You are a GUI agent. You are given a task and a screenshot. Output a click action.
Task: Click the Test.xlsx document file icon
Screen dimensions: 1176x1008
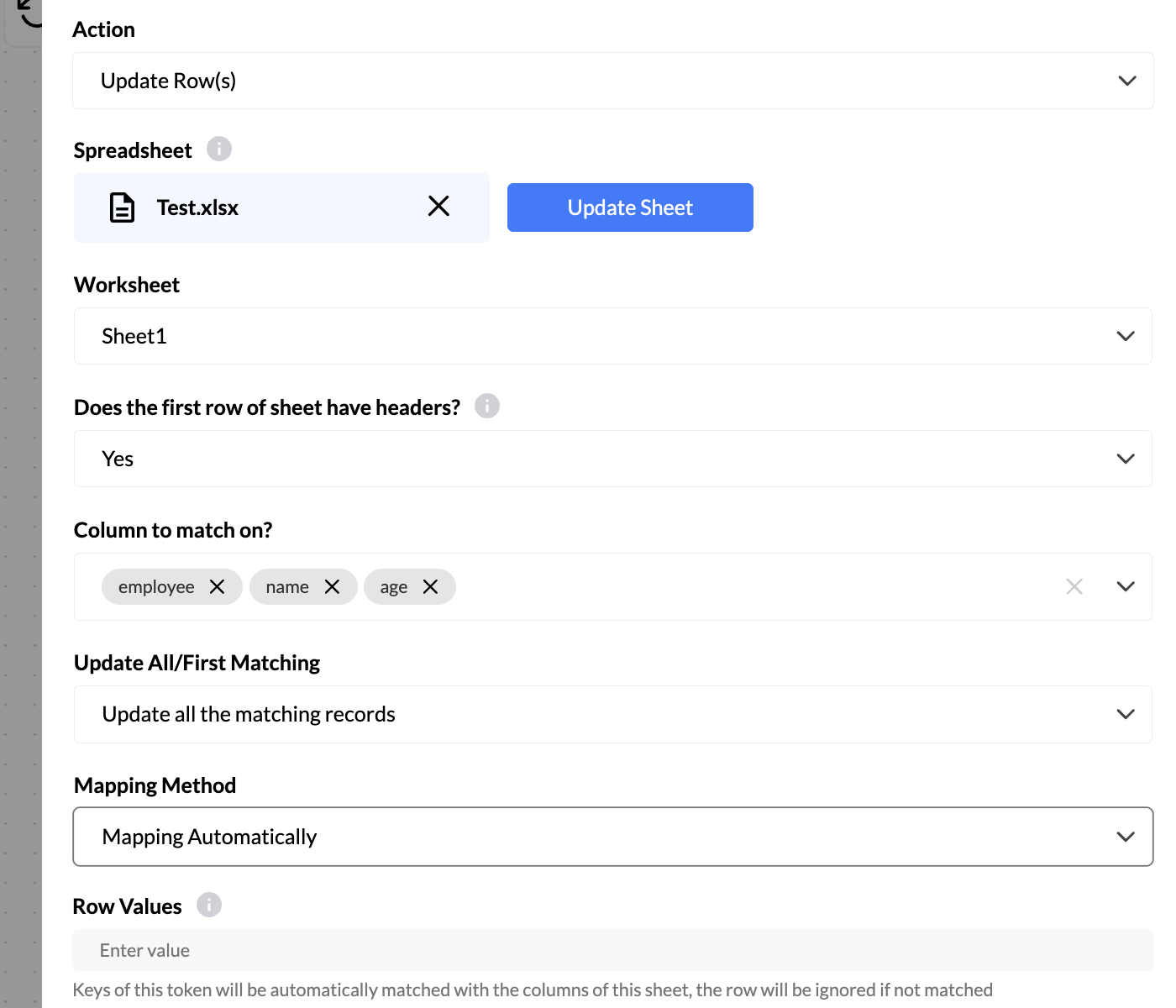[x=123, y=207]
